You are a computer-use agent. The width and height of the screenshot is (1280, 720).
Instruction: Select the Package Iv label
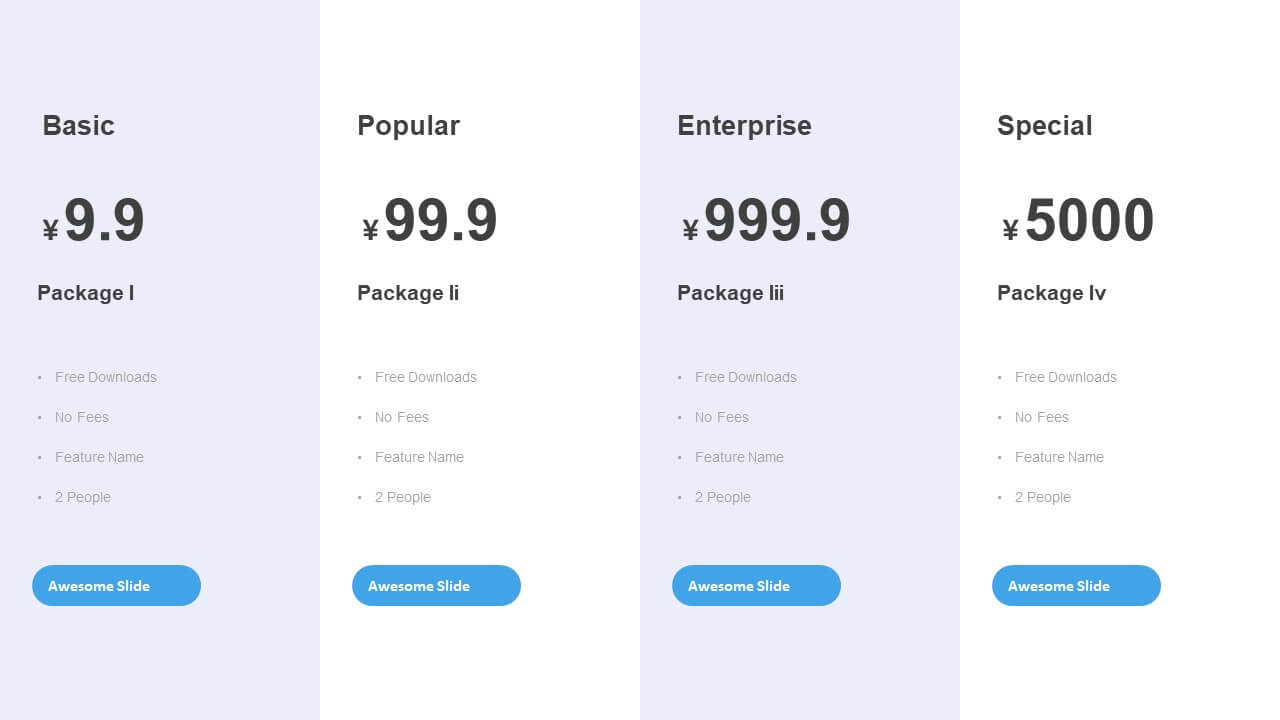click(x=1051, y=293)
